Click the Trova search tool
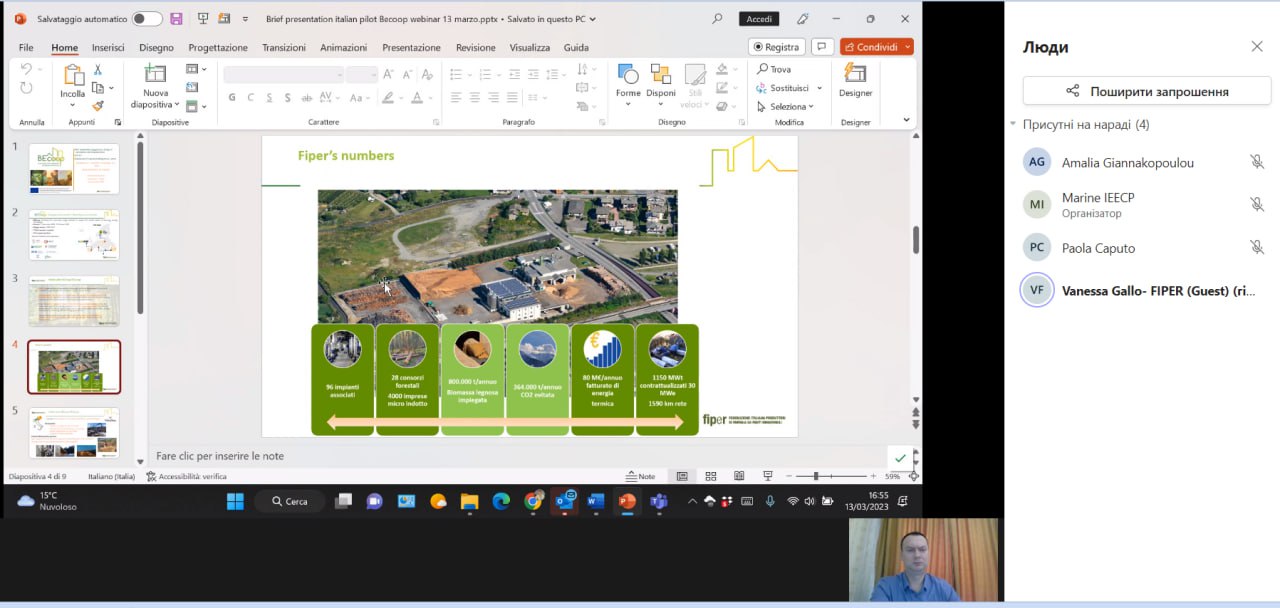1280x608 pixels. pos(774,69)
